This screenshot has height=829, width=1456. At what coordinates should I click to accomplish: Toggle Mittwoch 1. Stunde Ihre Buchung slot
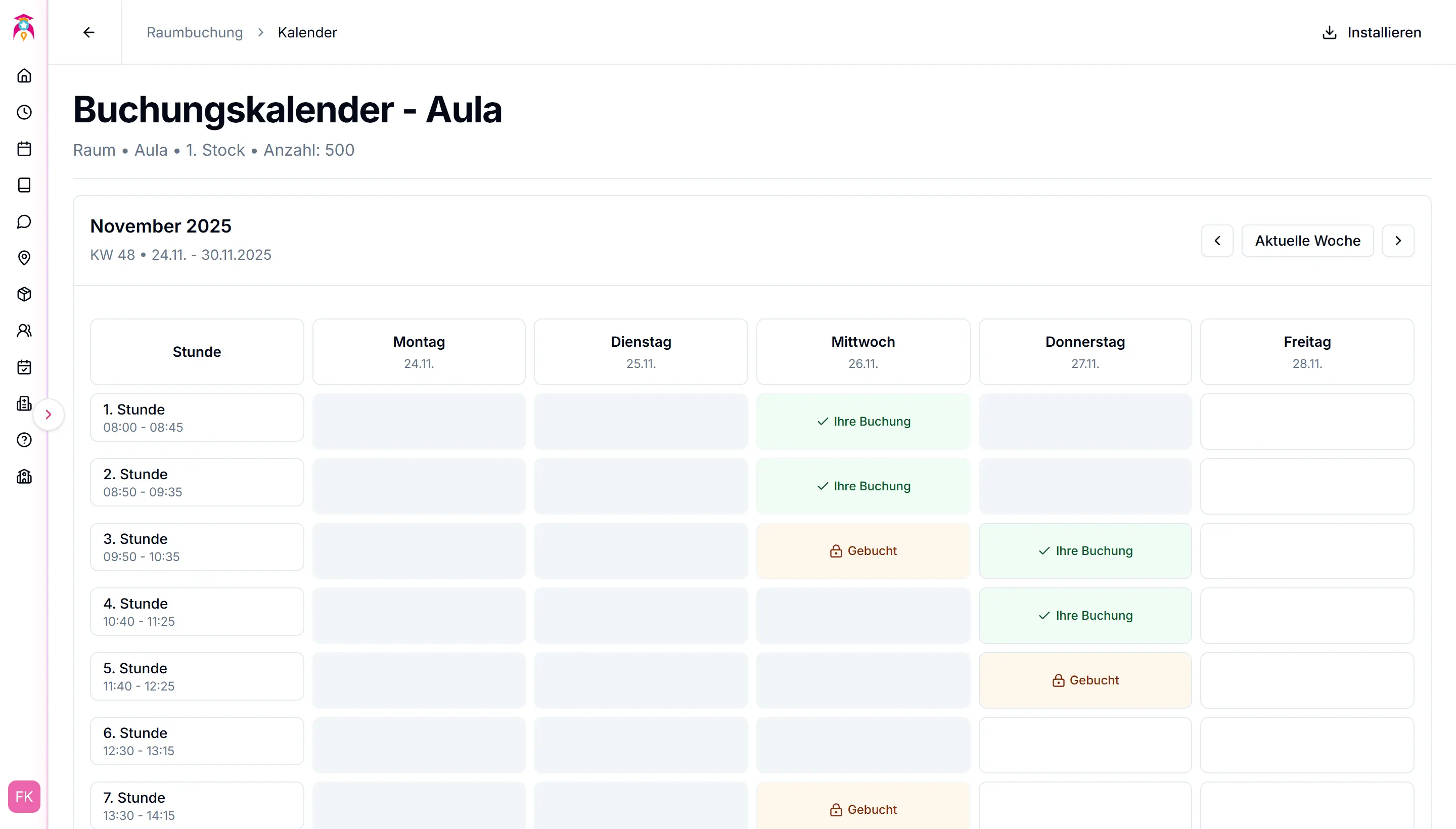[863, 422]
